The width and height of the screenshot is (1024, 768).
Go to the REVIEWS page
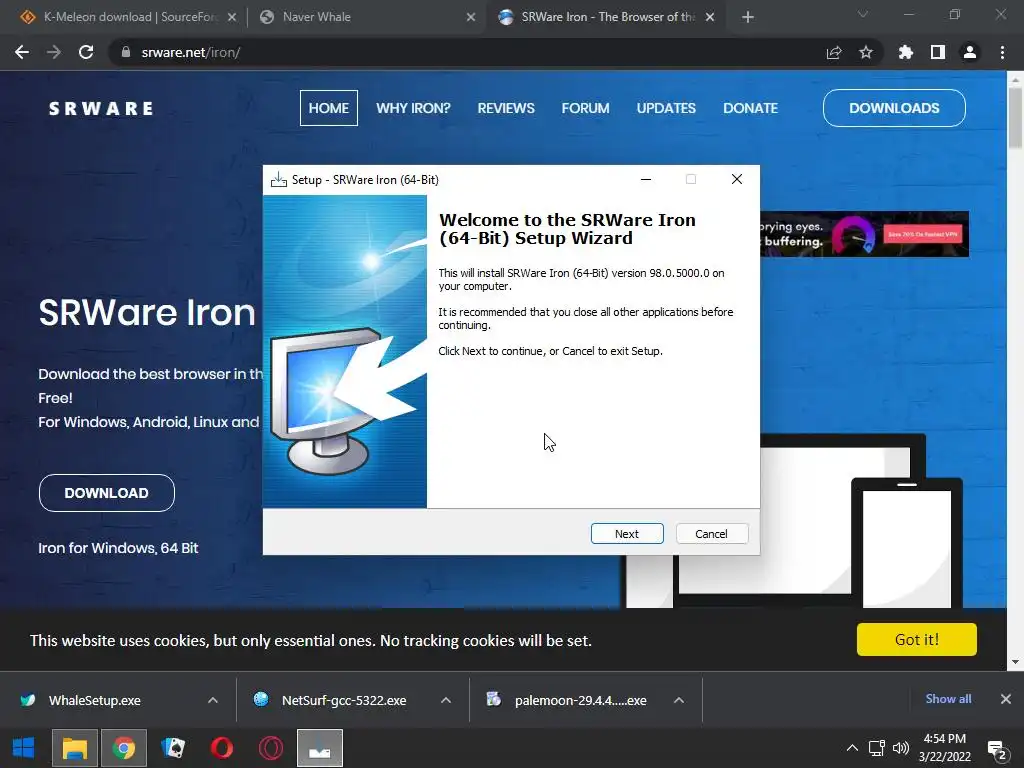(x=506, y=108)
